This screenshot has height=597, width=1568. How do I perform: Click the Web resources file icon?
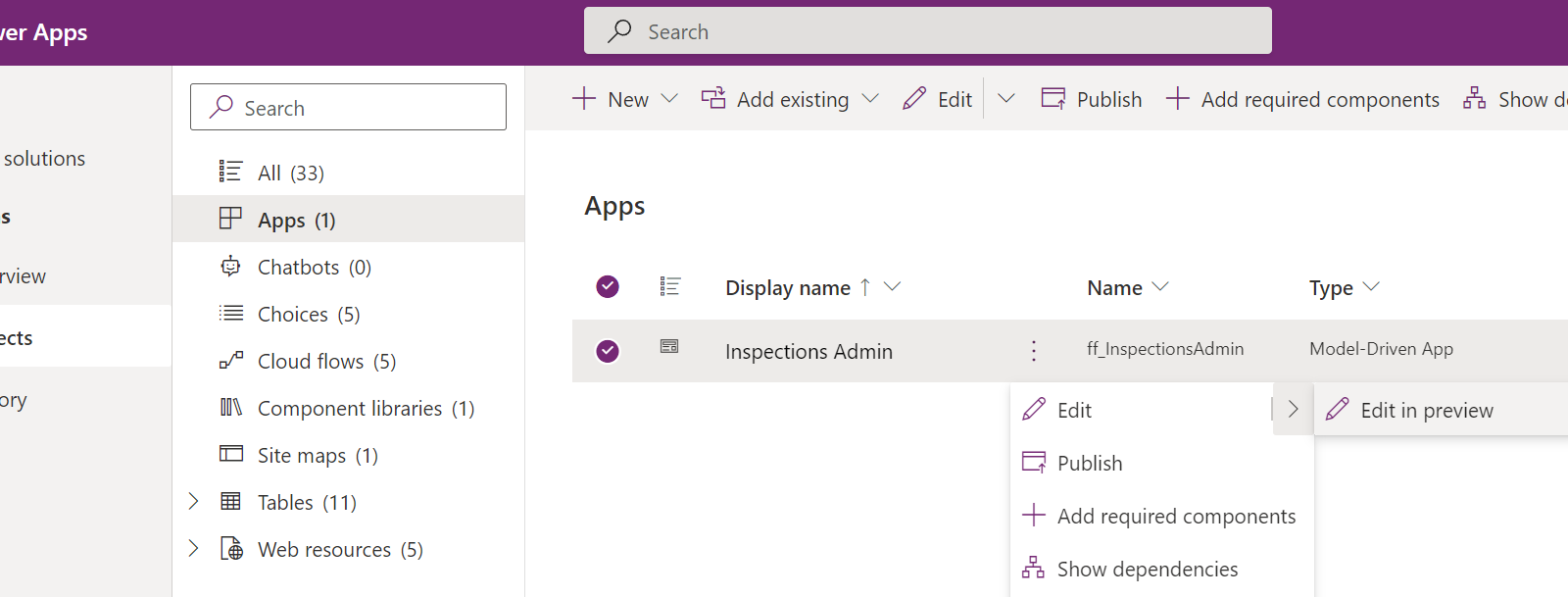pos(231,548)
